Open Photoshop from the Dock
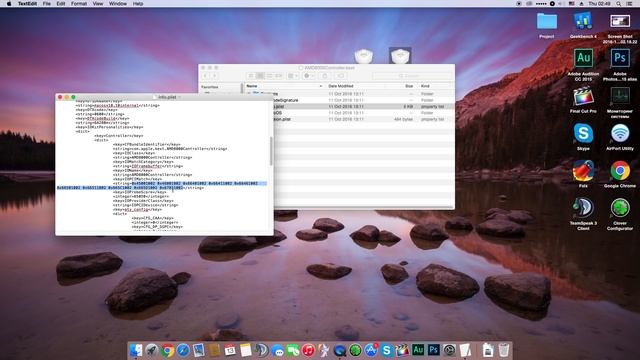 tap(433, 350)
